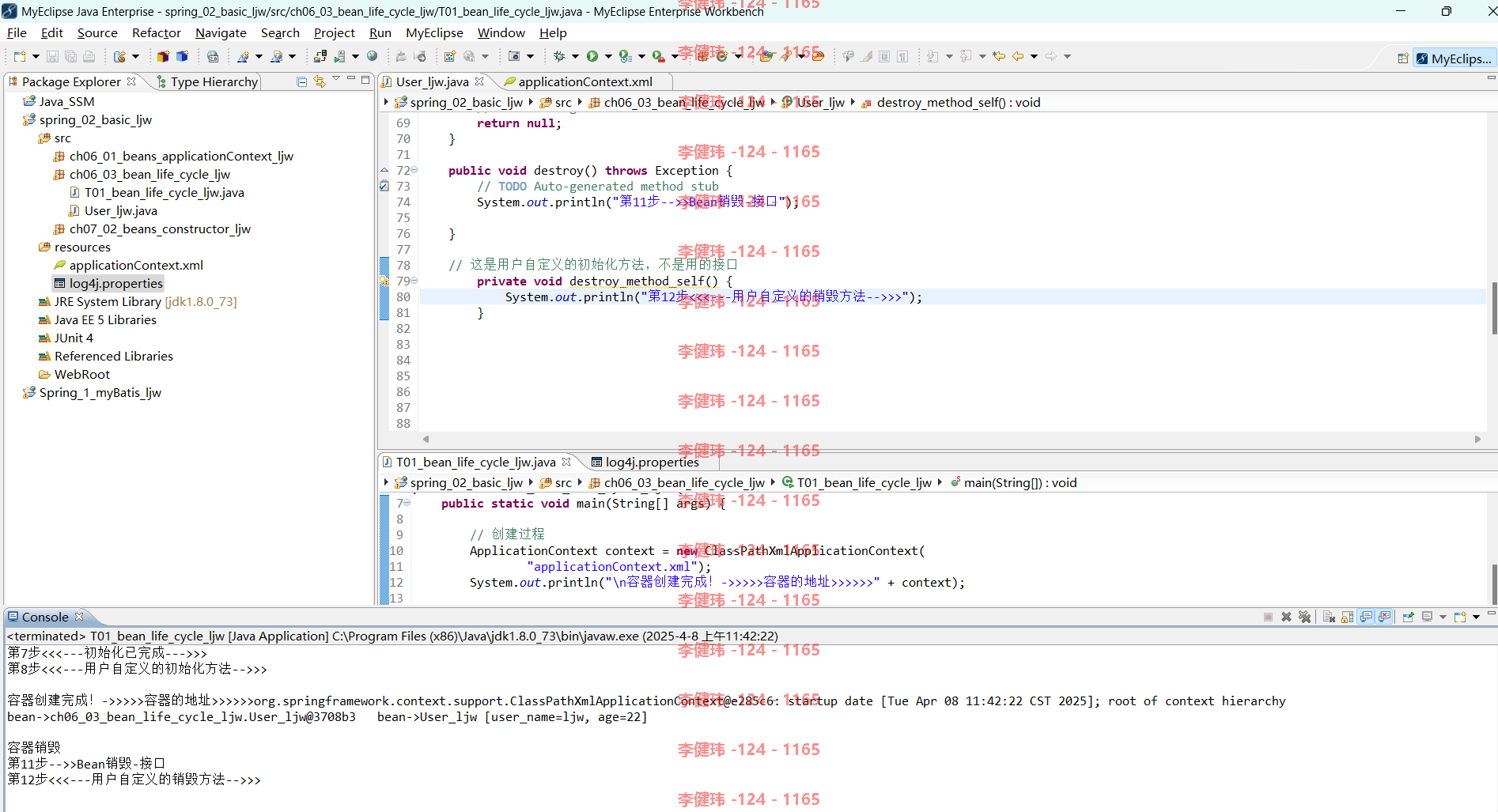Select the Spring_1_myBatis_ljw project
This screenshot has height=812, width=1498.
click(x=93, y=392)
